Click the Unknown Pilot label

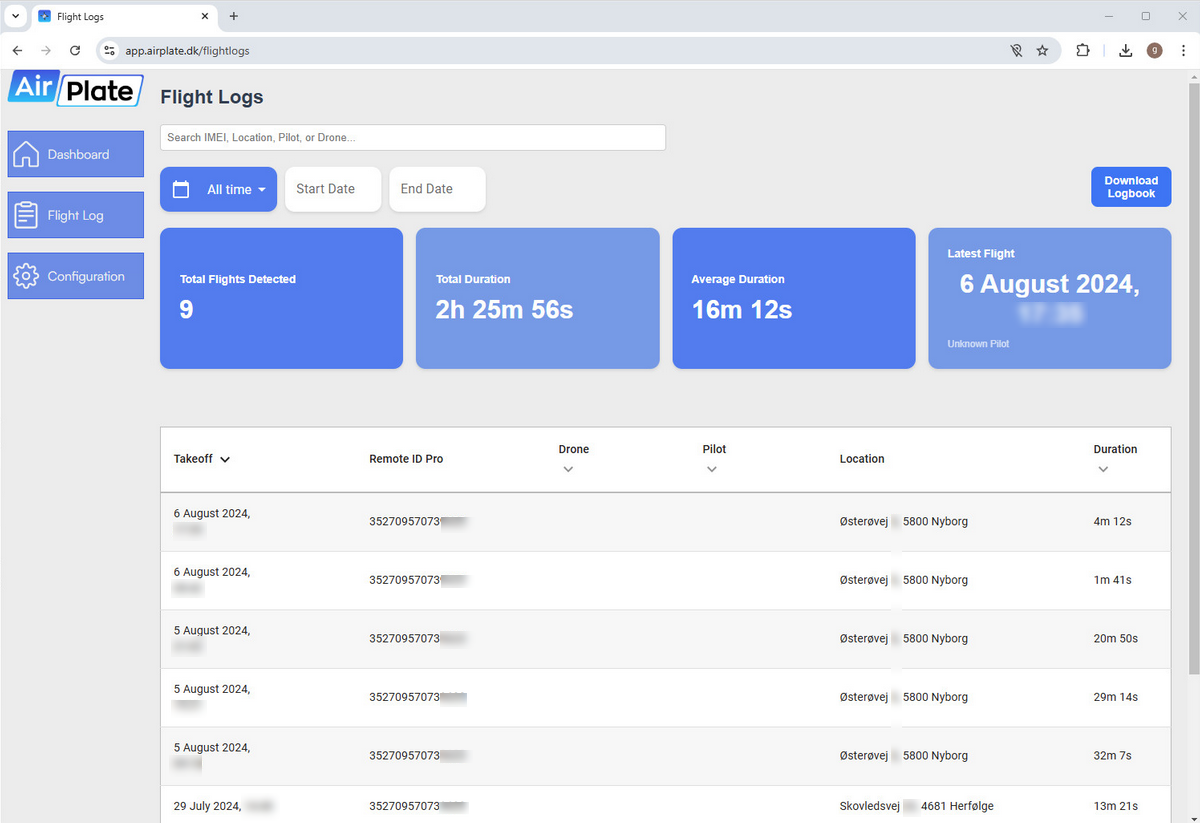point(978,344)
